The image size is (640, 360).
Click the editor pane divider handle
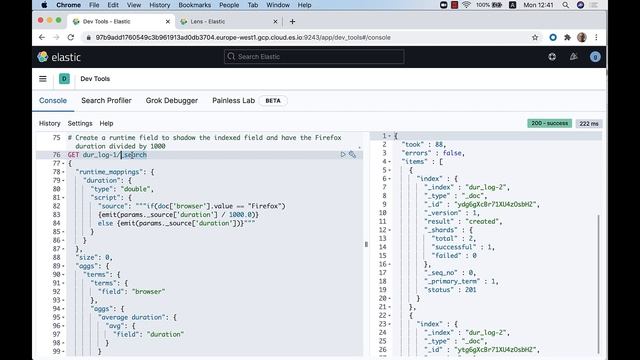click(366, 244)
